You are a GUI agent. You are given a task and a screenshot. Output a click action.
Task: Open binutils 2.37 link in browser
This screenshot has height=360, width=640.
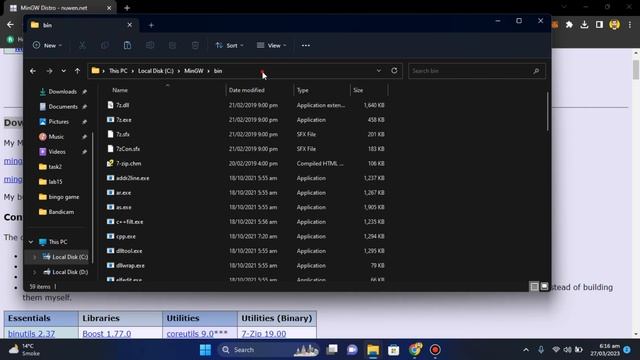(x=31, y=333)
